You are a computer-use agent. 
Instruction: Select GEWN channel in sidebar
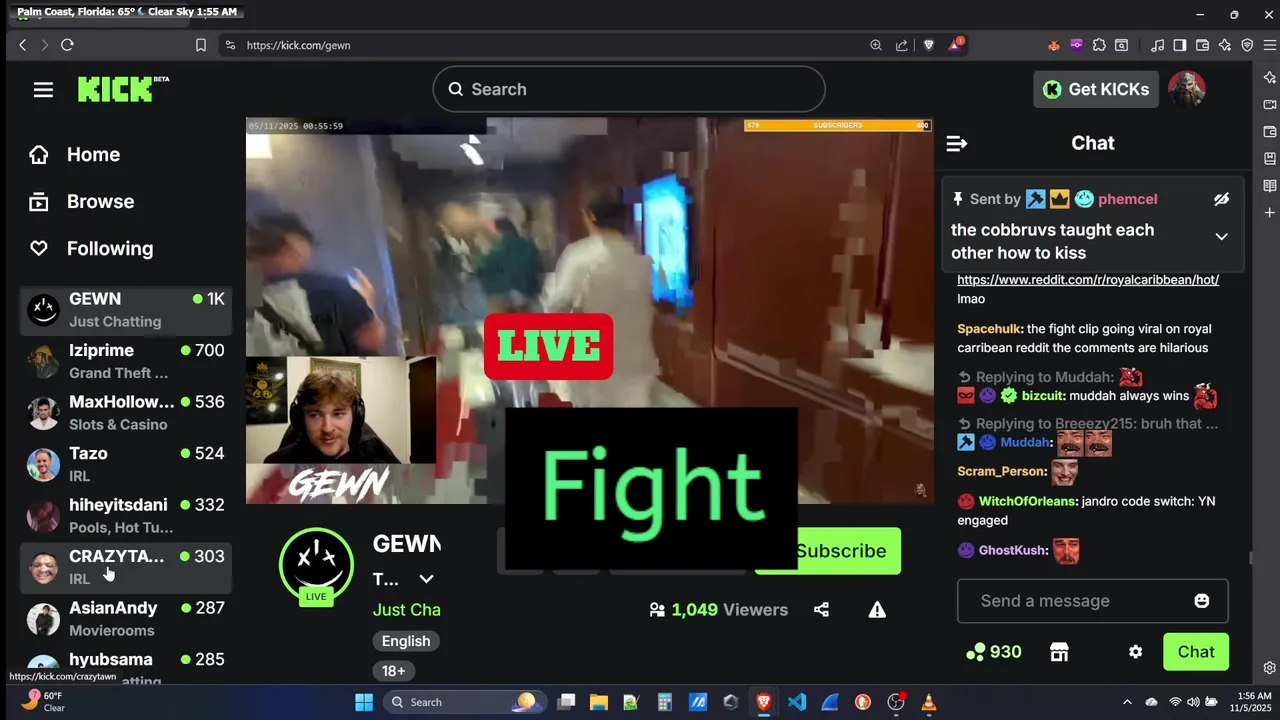click(126, 310)
